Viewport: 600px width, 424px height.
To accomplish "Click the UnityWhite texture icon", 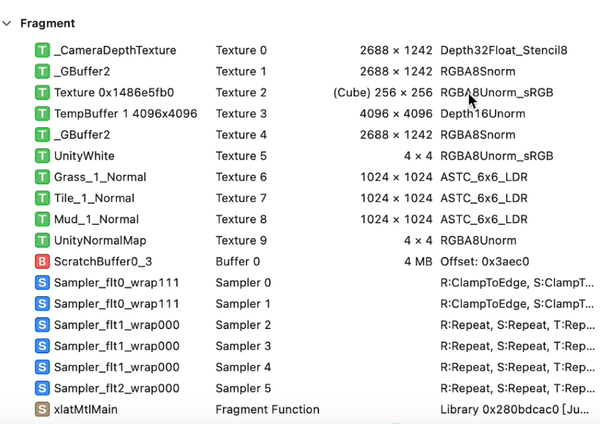I will click(42, 156).
